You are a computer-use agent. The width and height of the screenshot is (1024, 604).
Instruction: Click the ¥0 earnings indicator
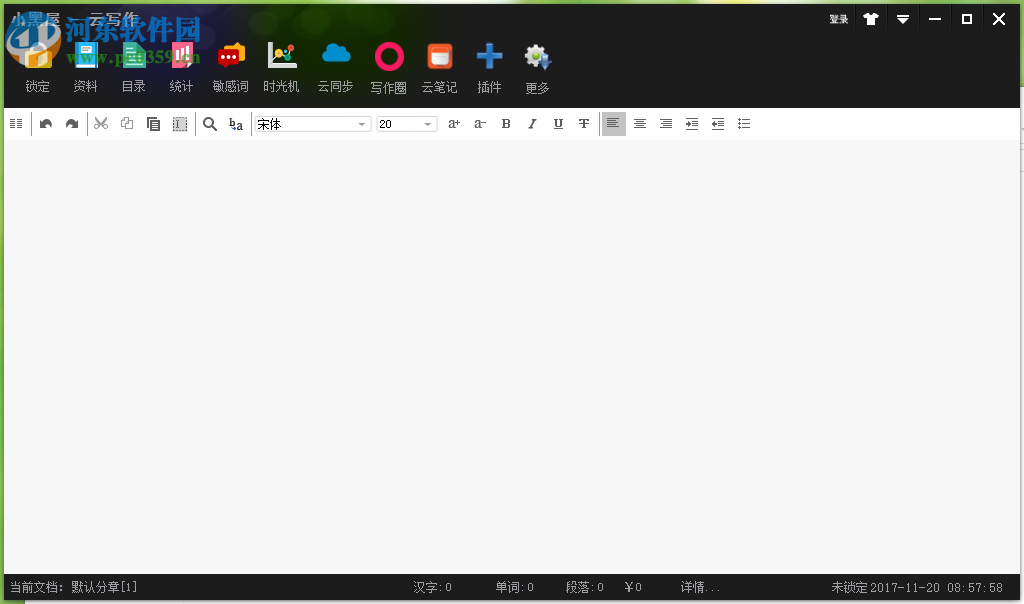click(633, 587)
